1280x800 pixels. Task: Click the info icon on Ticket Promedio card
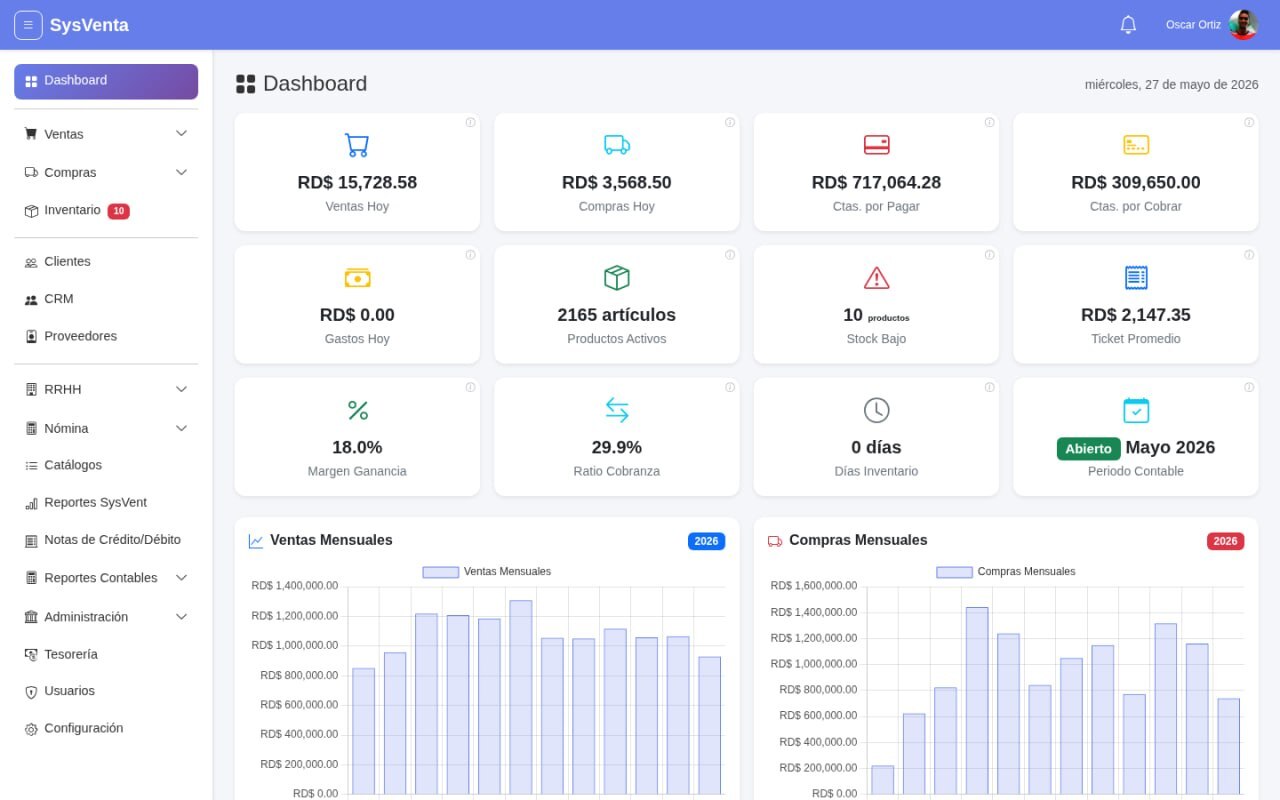coord(1249,255)
